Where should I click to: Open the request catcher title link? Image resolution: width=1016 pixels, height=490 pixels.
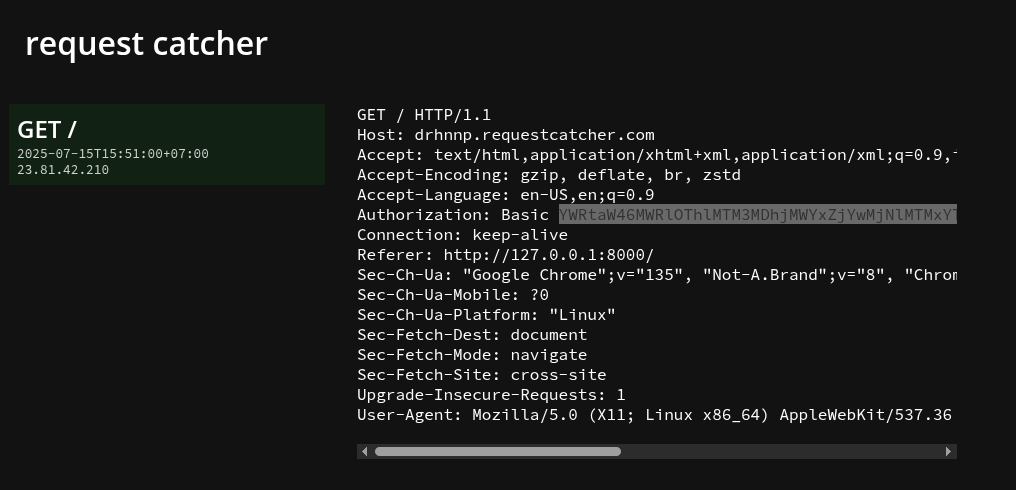point(146,44)
